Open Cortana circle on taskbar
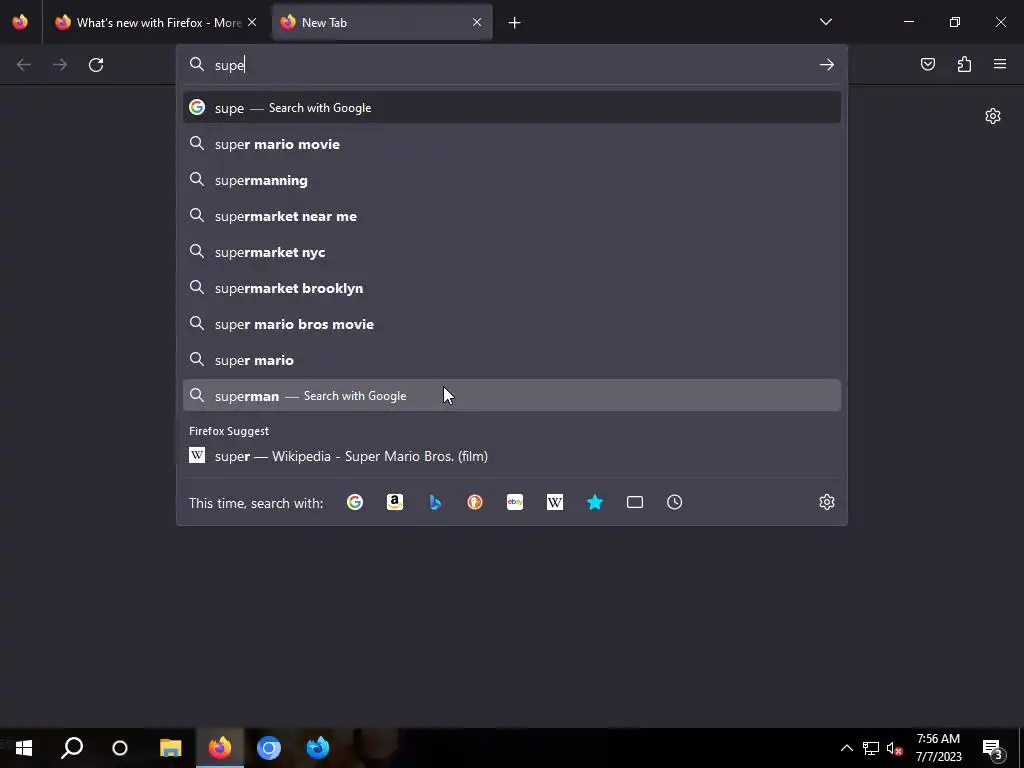The height and width of the screenshot is (768, 1024). tap(120, 748)
